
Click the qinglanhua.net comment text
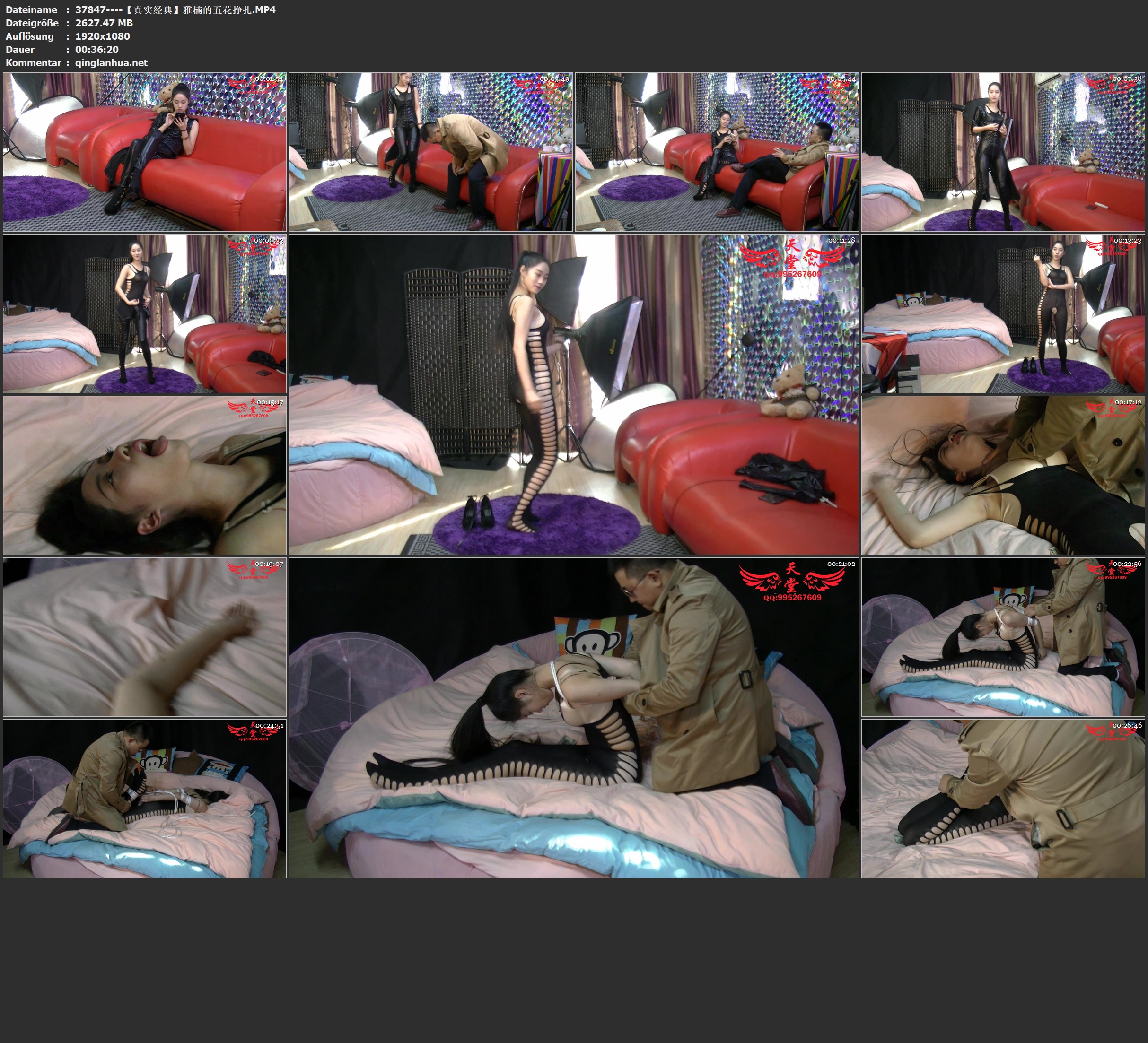tap(111, 62)
